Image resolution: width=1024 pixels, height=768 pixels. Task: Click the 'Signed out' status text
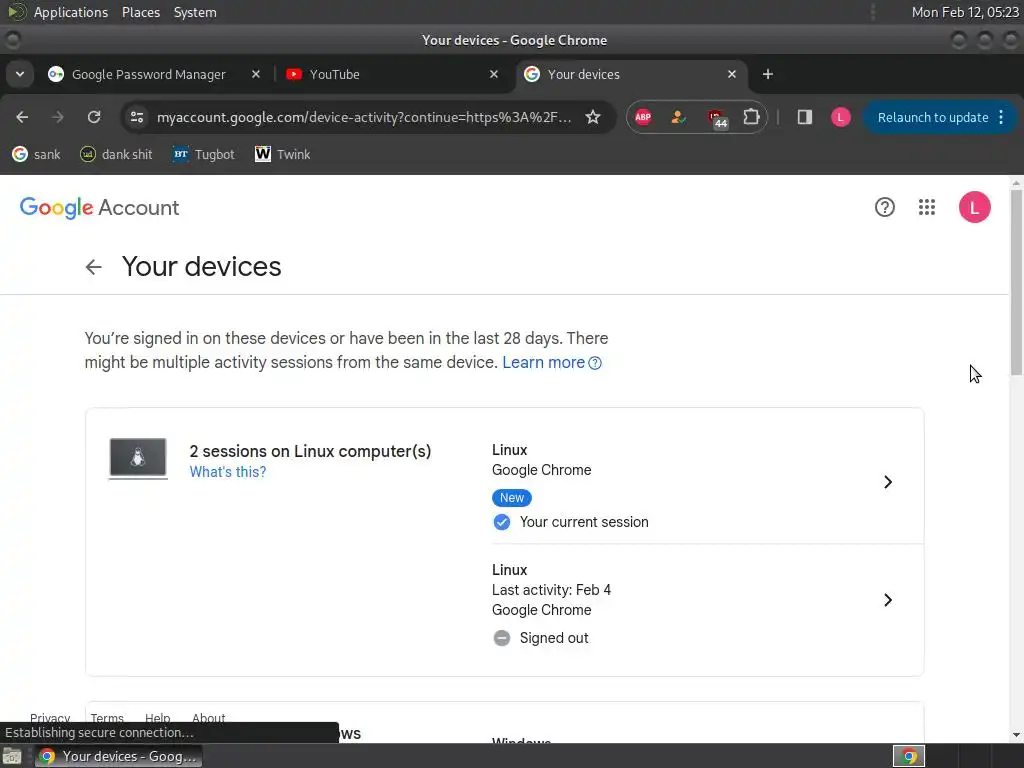554,638
